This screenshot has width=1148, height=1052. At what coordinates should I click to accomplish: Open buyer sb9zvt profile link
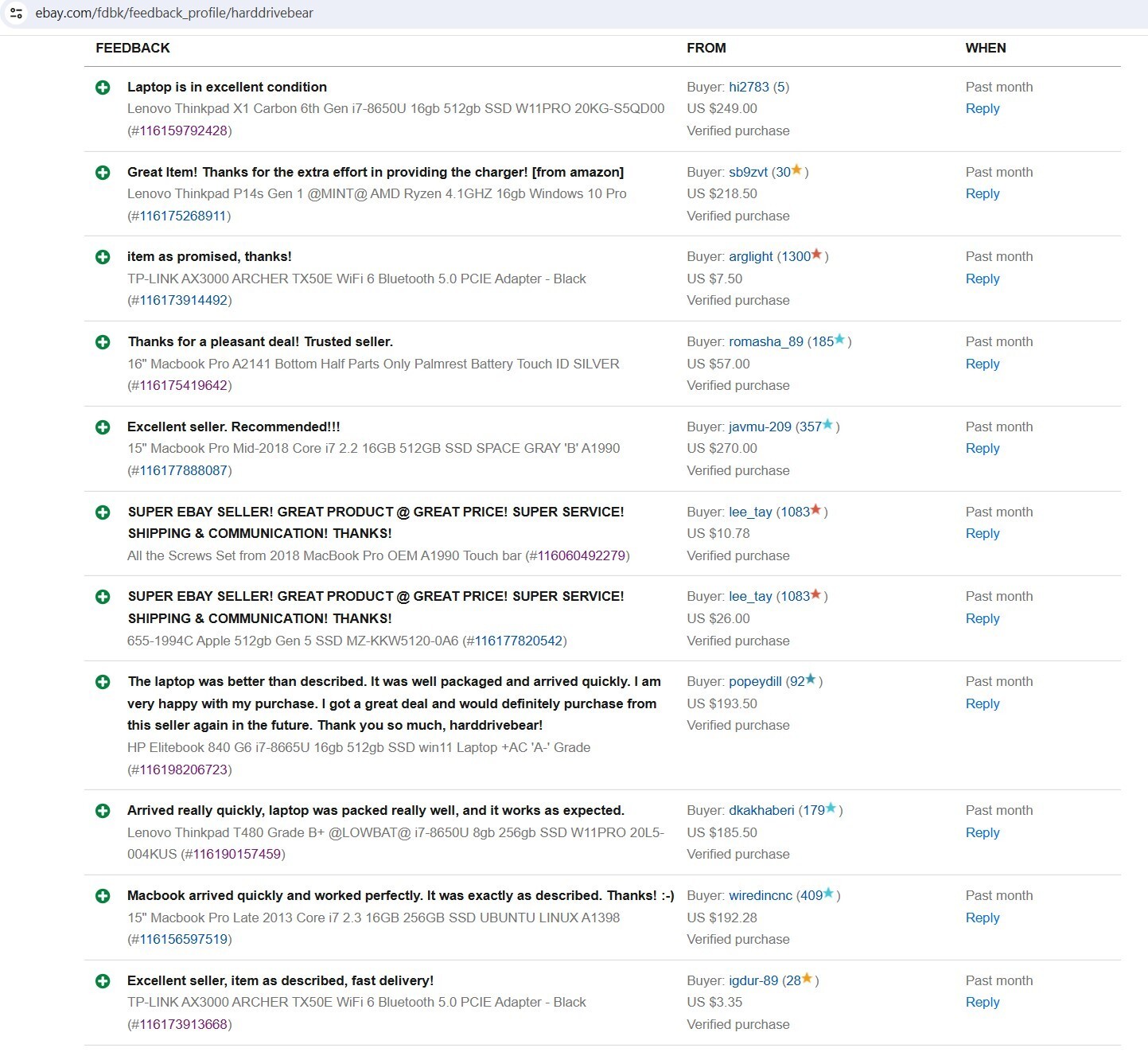[x=748, y=172]
